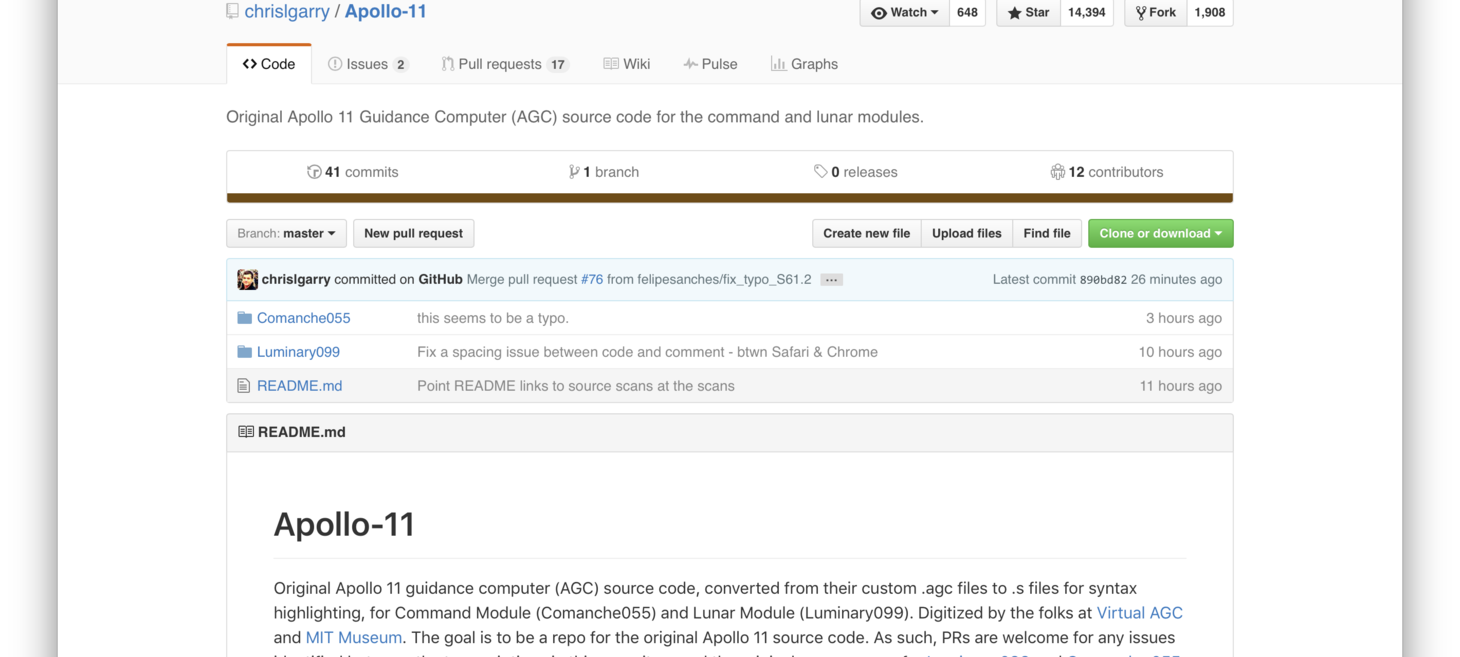Click the Comanche055 folder icon

(244, 318)
